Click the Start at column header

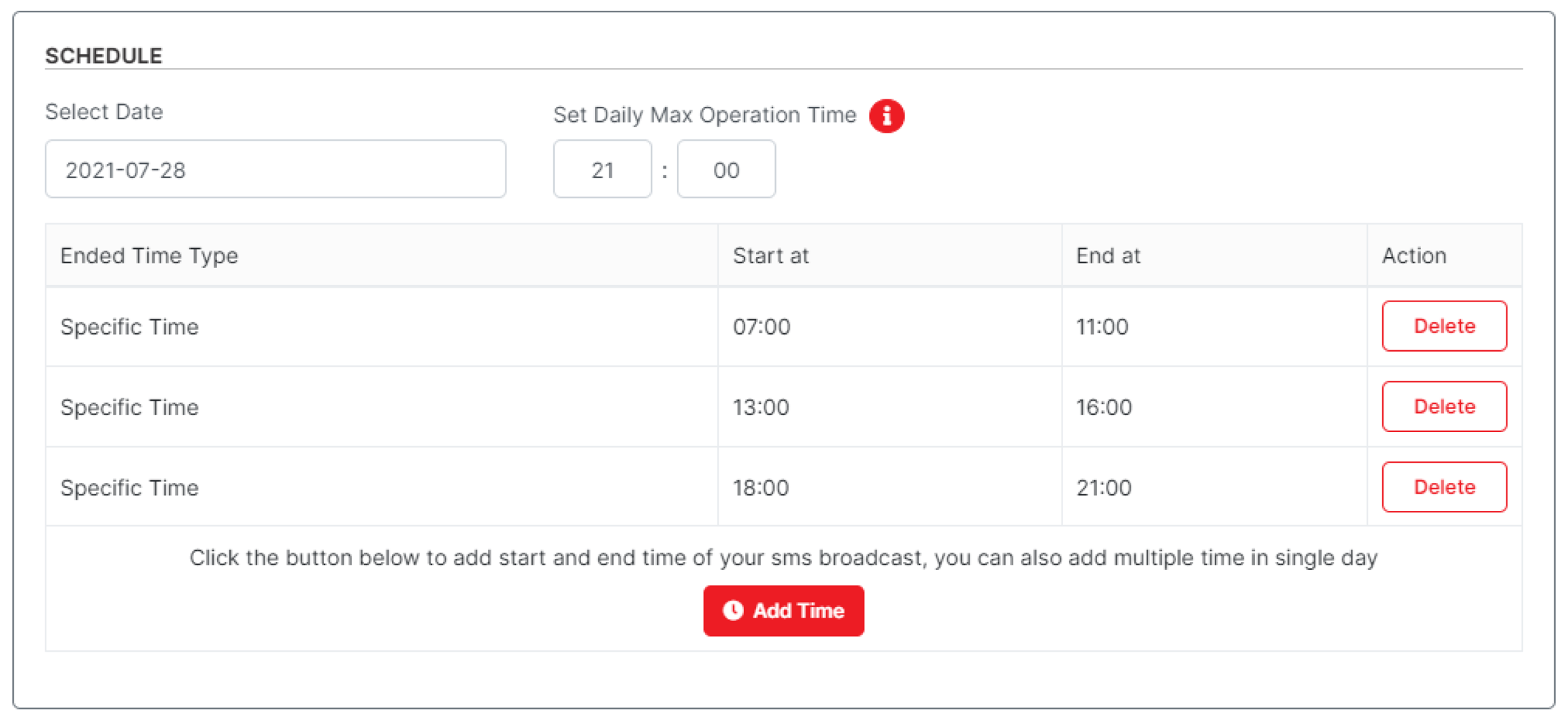[770, 256]
